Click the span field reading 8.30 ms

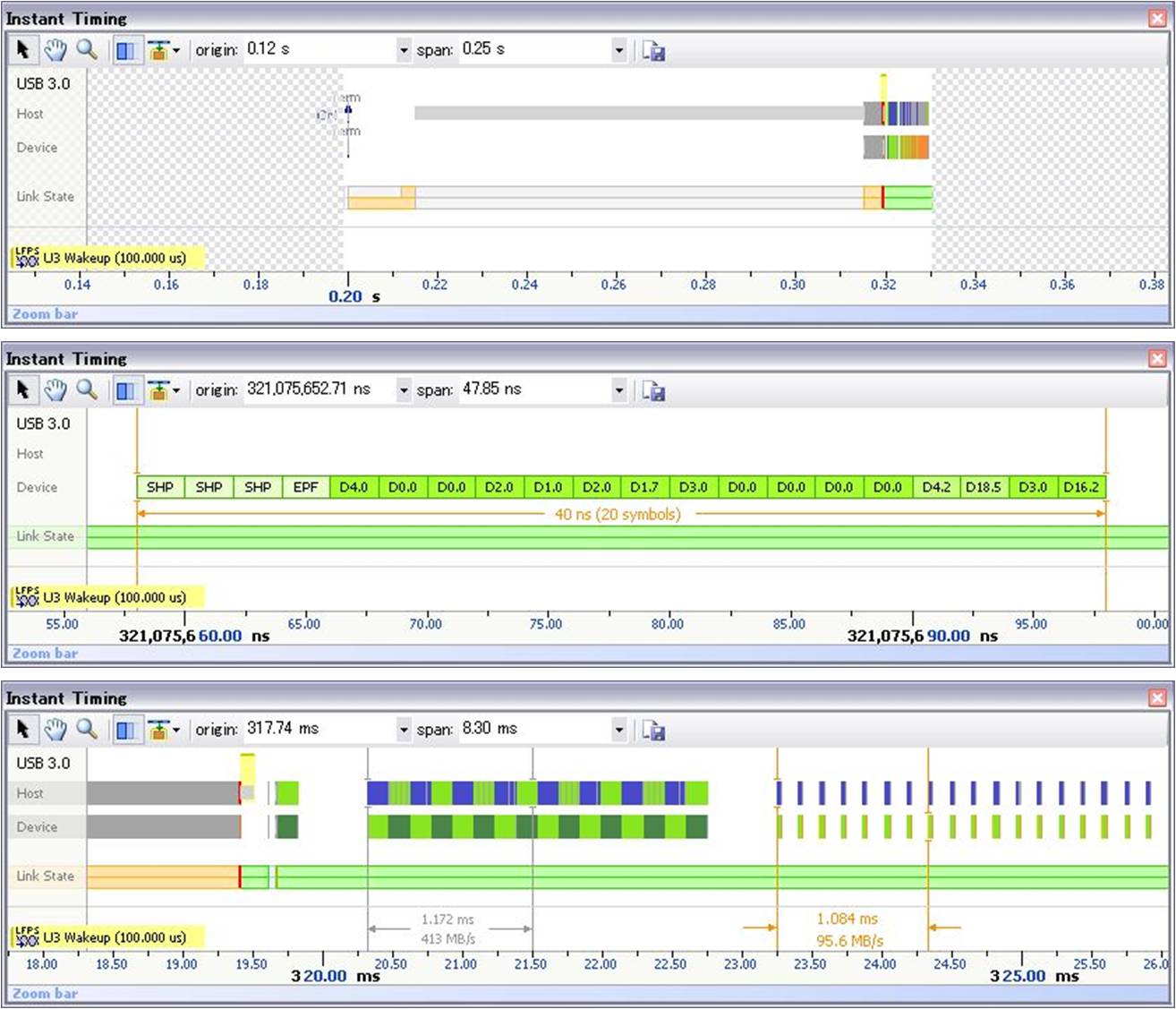534,729
